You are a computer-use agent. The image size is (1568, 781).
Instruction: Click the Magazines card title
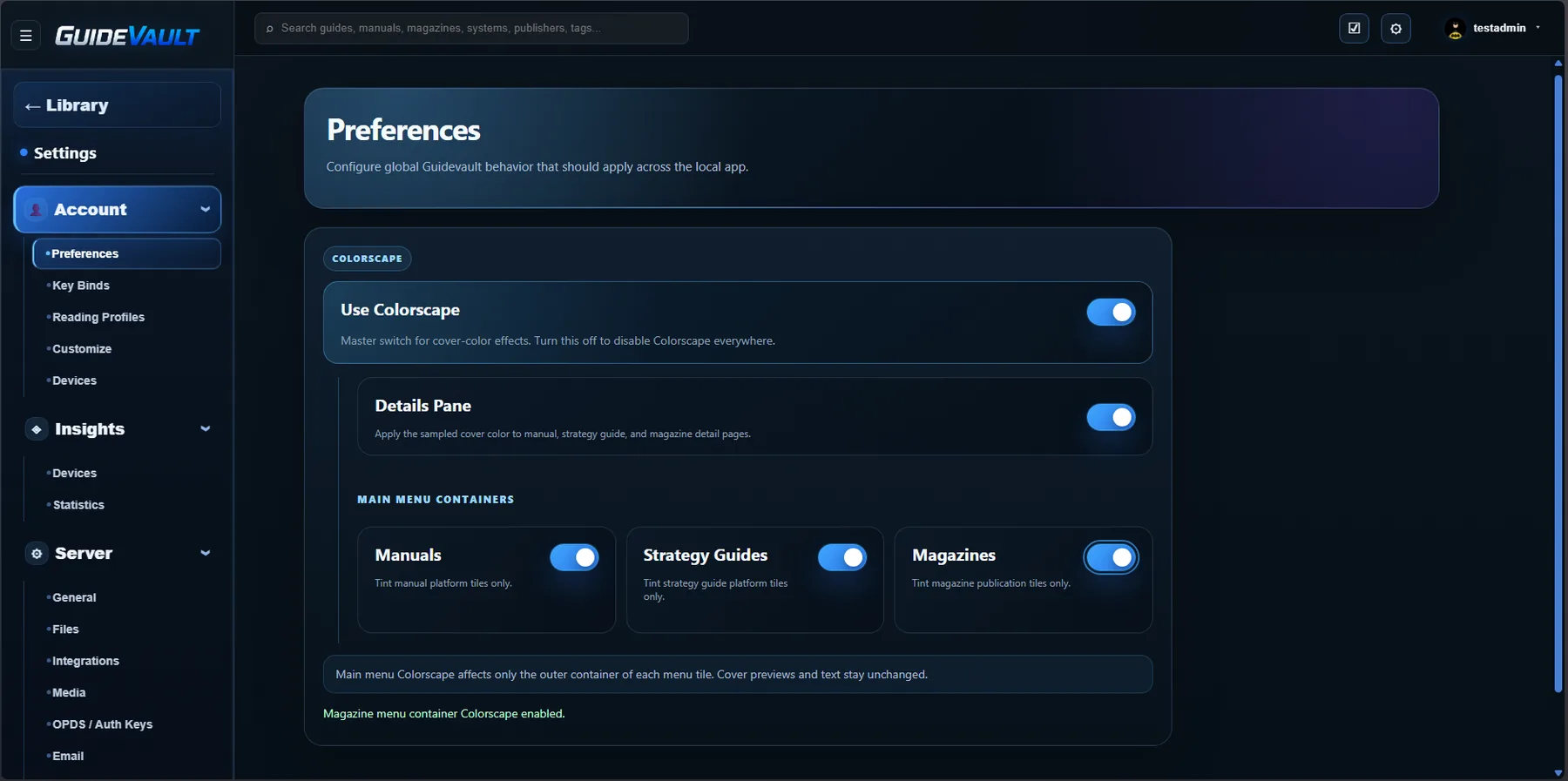(954, 555)
